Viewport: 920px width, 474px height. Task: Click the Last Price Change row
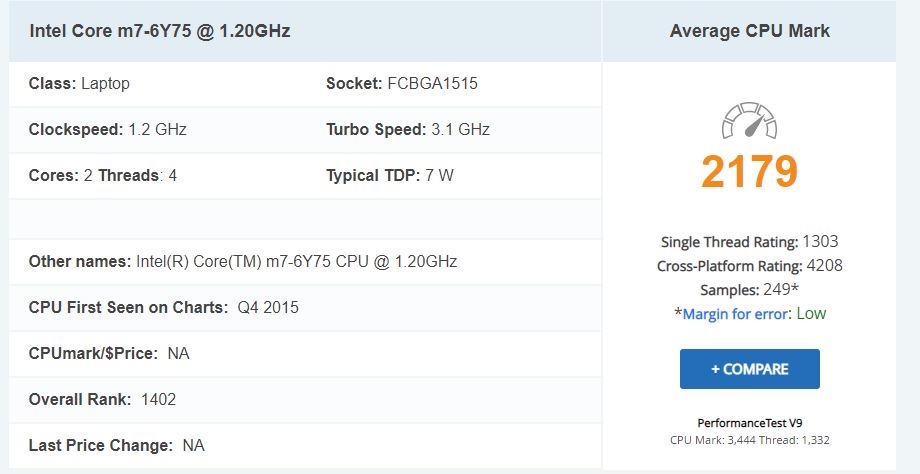tap(116, 445)
